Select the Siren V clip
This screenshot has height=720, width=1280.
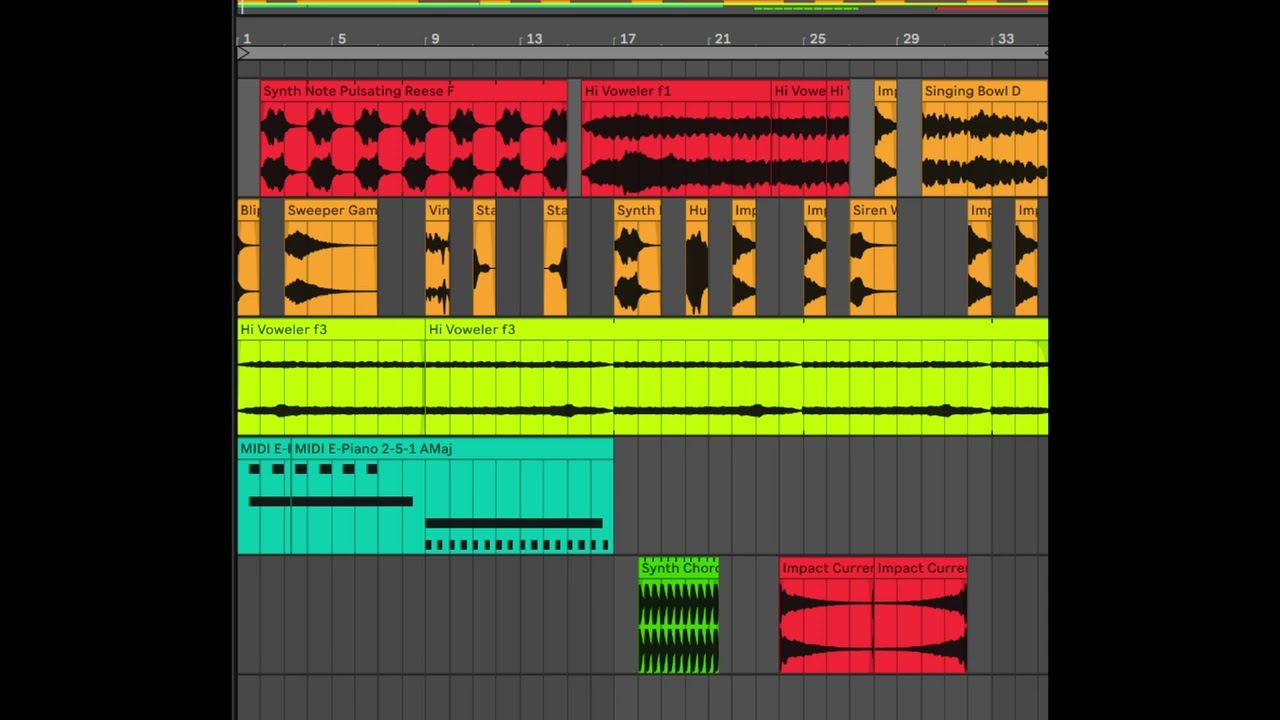point(873,258)
